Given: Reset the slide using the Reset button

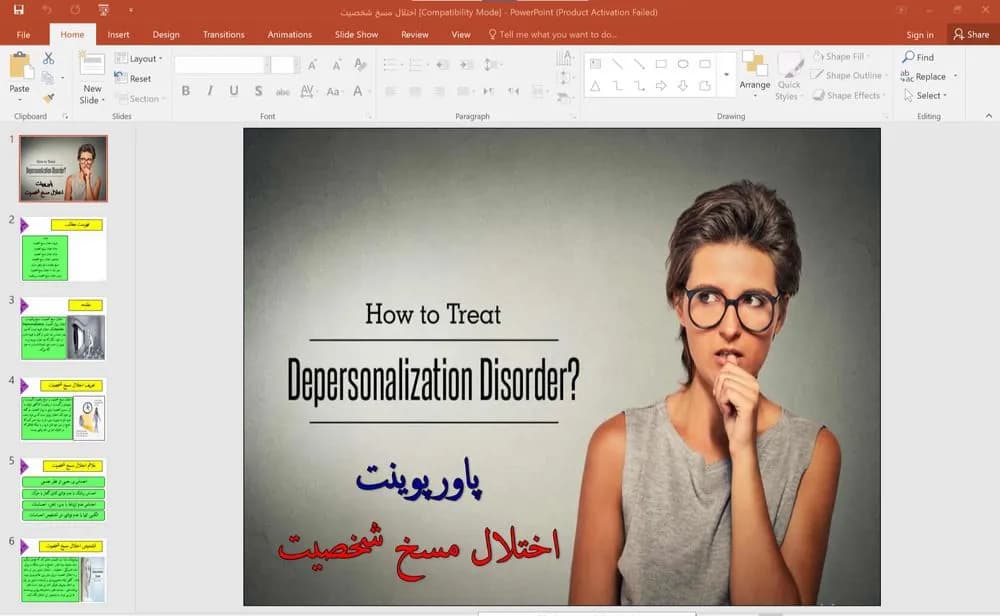Looking at the screenshot, I should [x=133, y=78].
